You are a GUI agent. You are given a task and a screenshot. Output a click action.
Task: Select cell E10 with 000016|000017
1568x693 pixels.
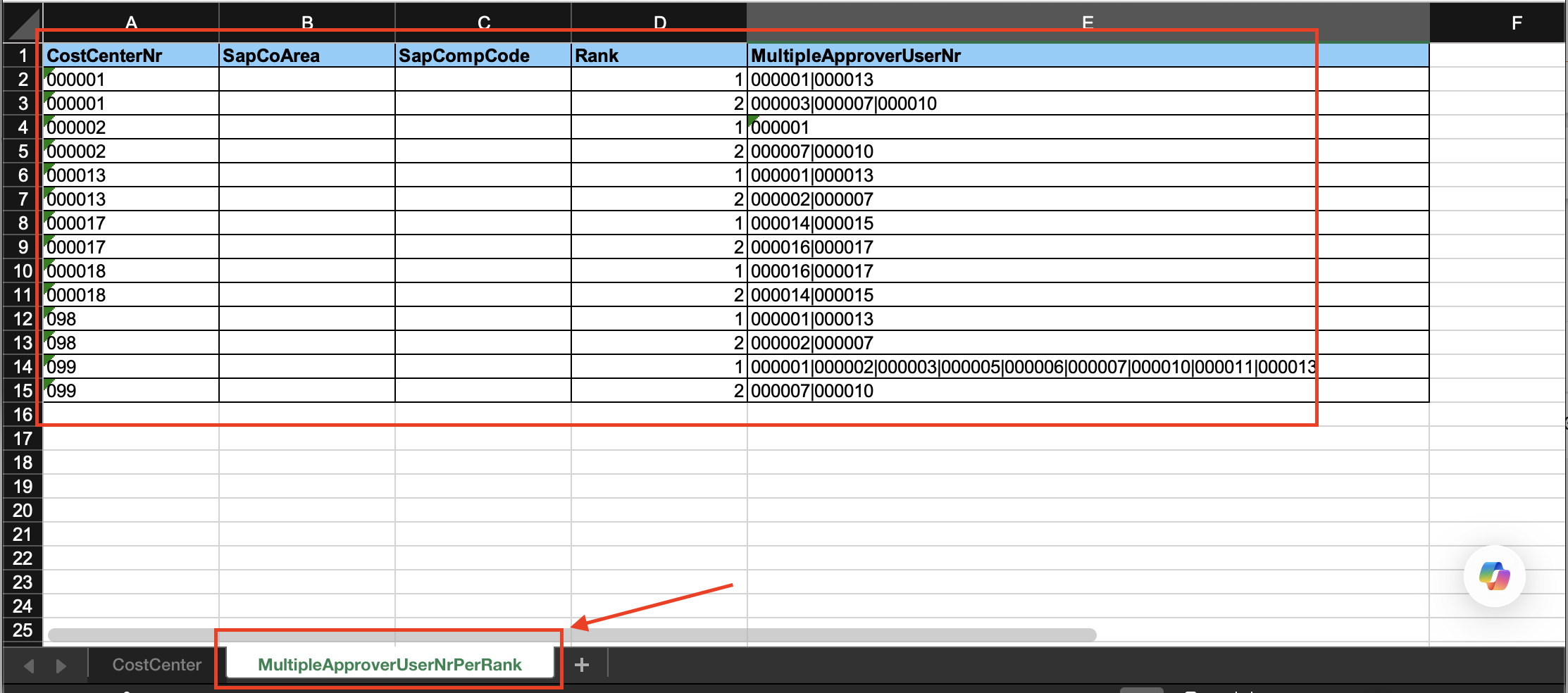[1088, 271]
